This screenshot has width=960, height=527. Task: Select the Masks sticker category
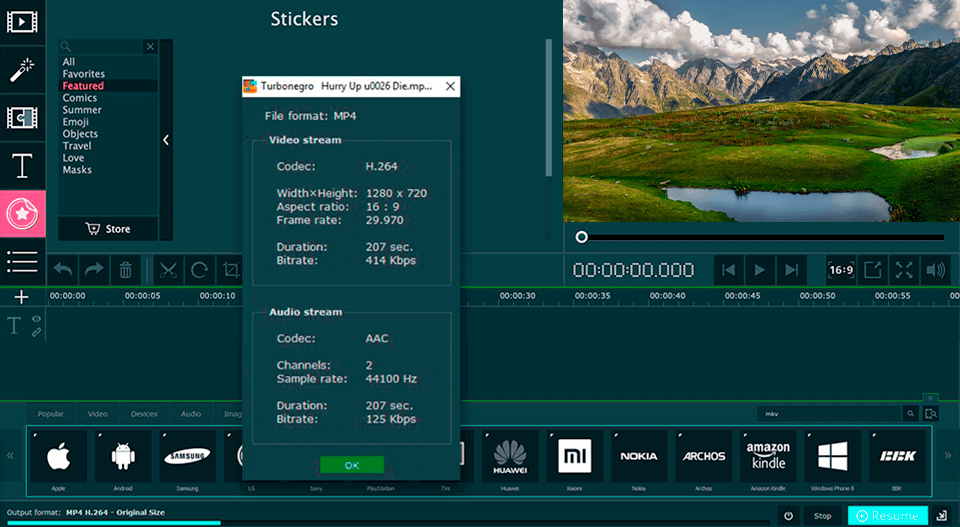[77, 170]
